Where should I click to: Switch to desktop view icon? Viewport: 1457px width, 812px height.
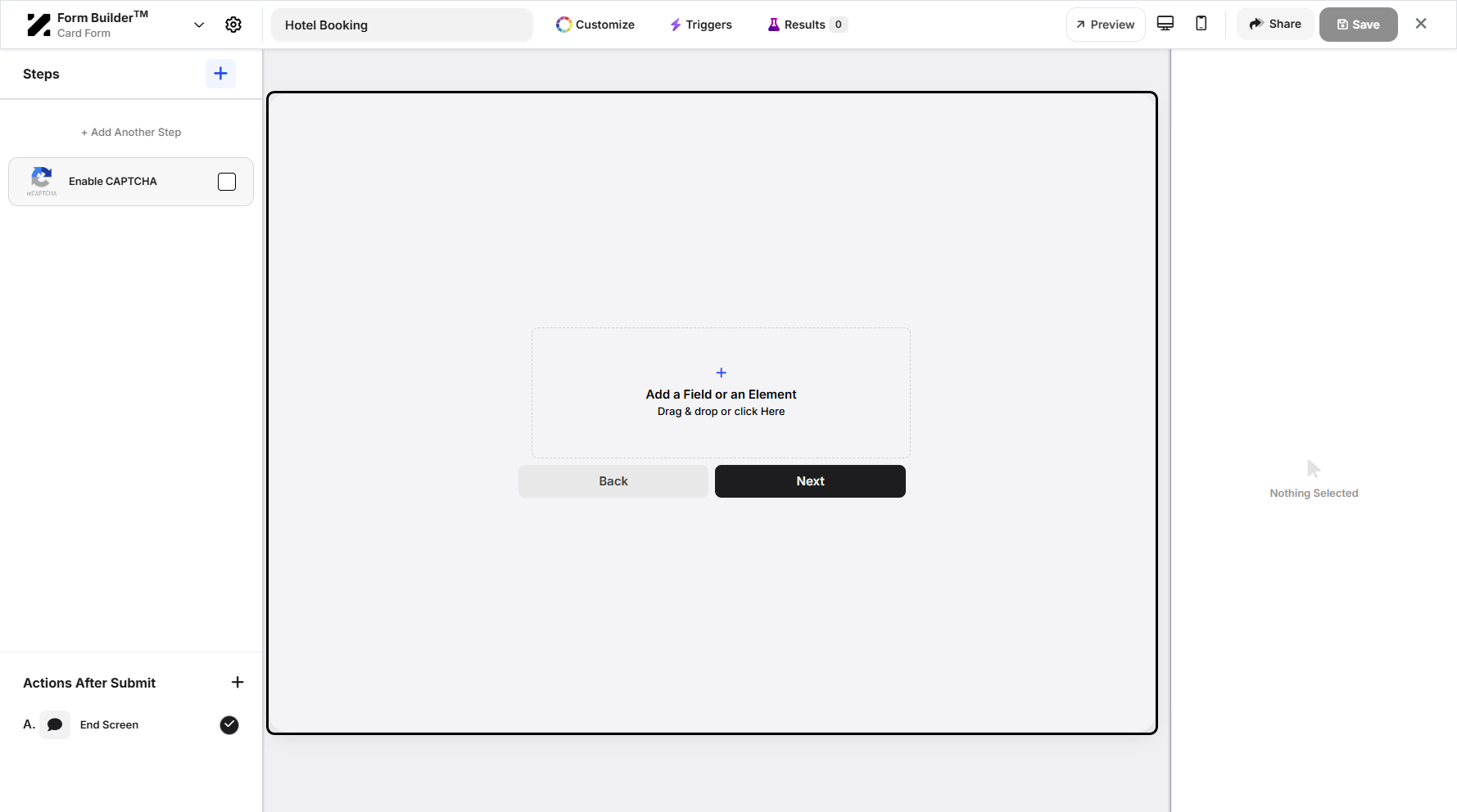point(1165,24)
